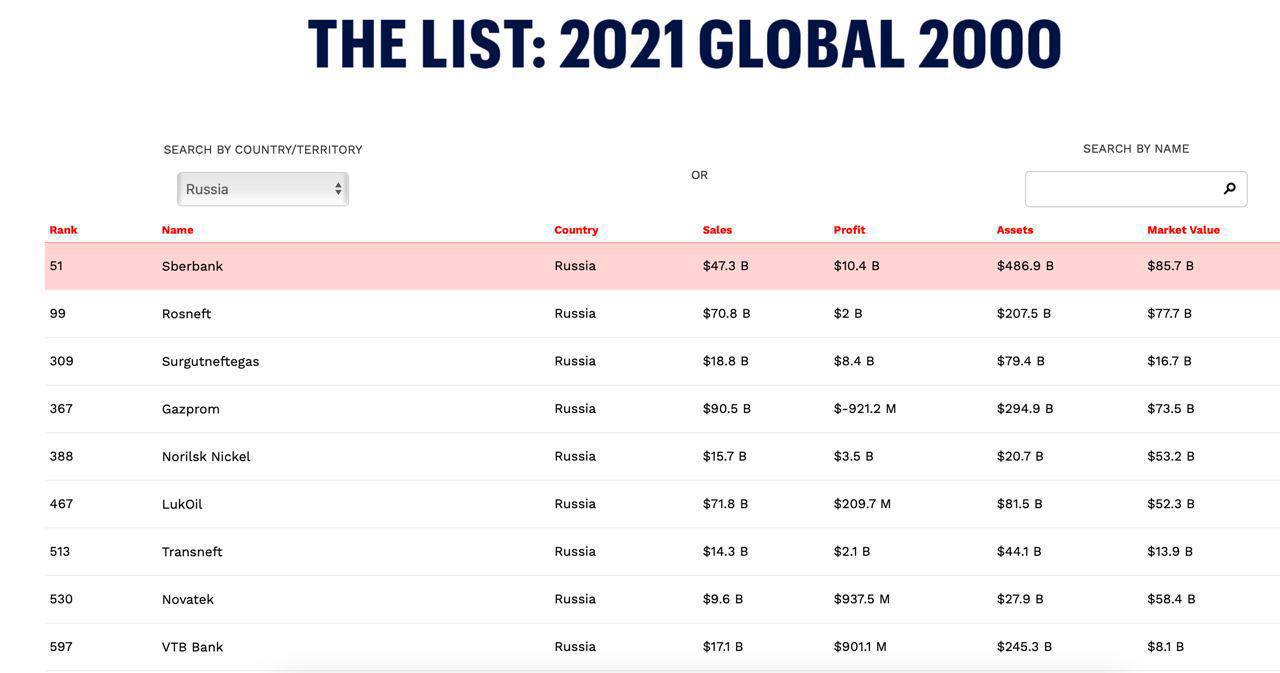Focus the search by name field

point(1135,189)
